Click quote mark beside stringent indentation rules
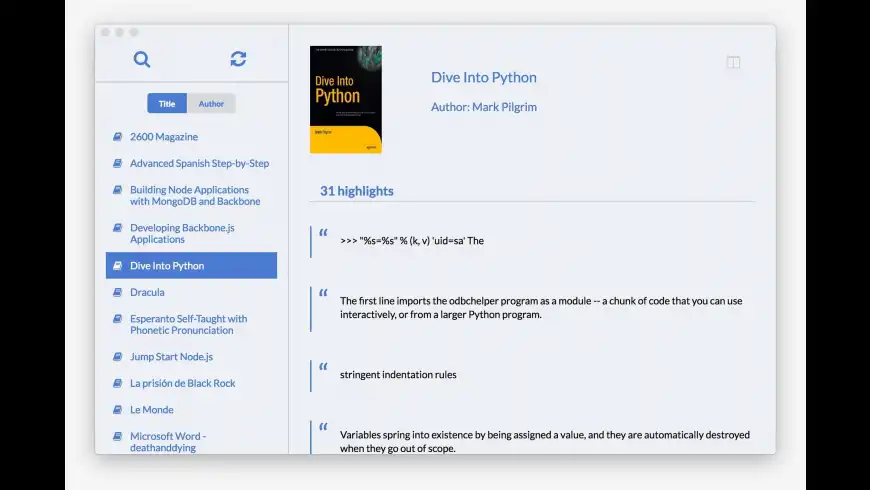Screen dimensions: 870x490 pyautogui.click(x=323, y=366)
